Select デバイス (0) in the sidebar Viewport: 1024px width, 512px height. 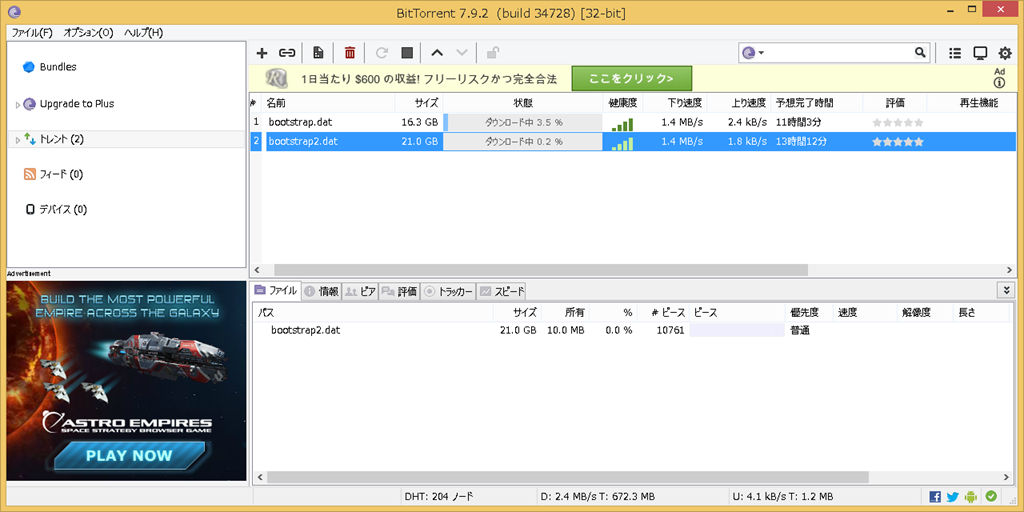63,209
